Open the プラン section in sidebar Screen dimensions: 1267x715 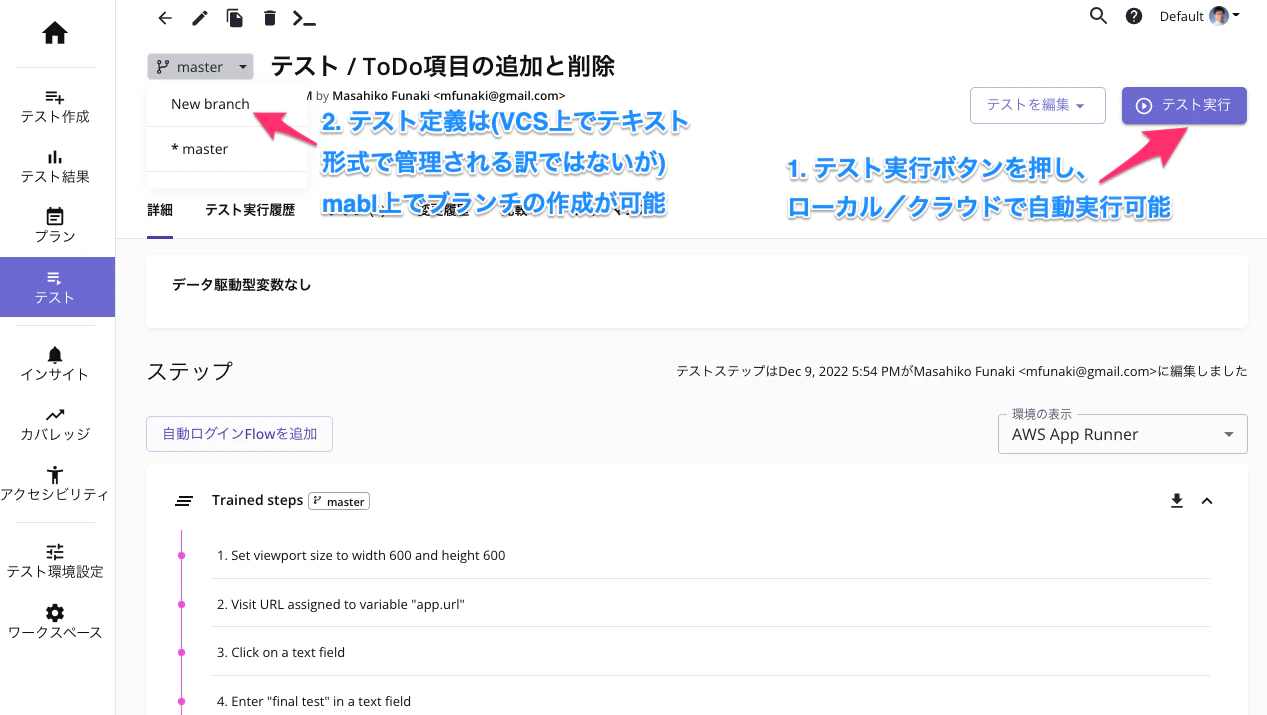[55, 225]
